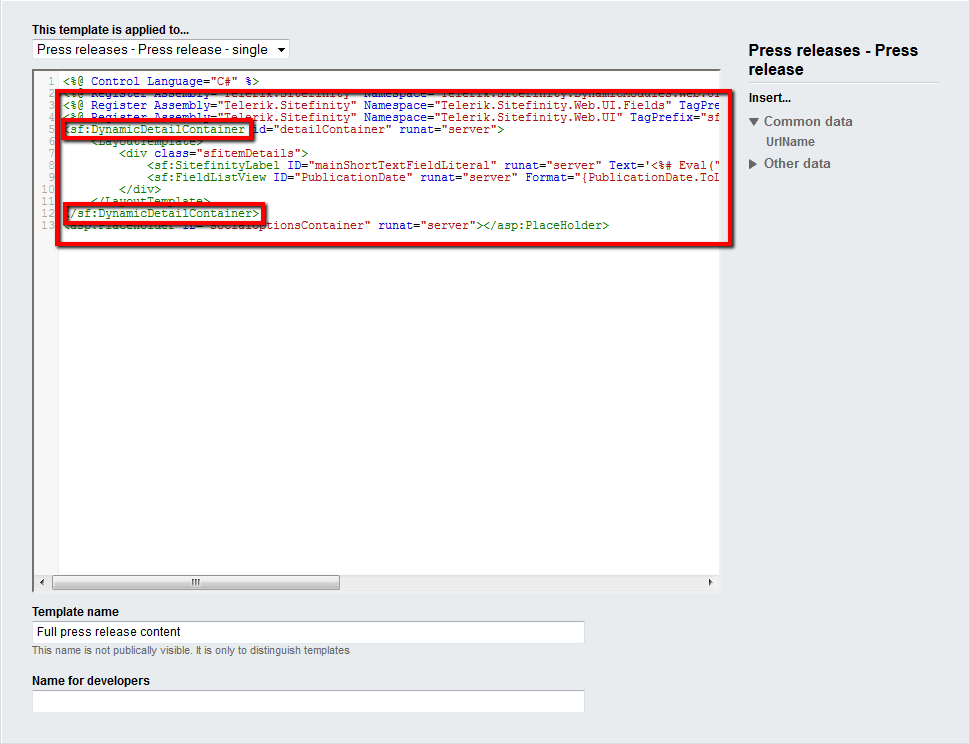Screen dimensions: 970x744
Task: Click the closing /sf:DynamicDetailContainer tag
Action: click(163, 214)
